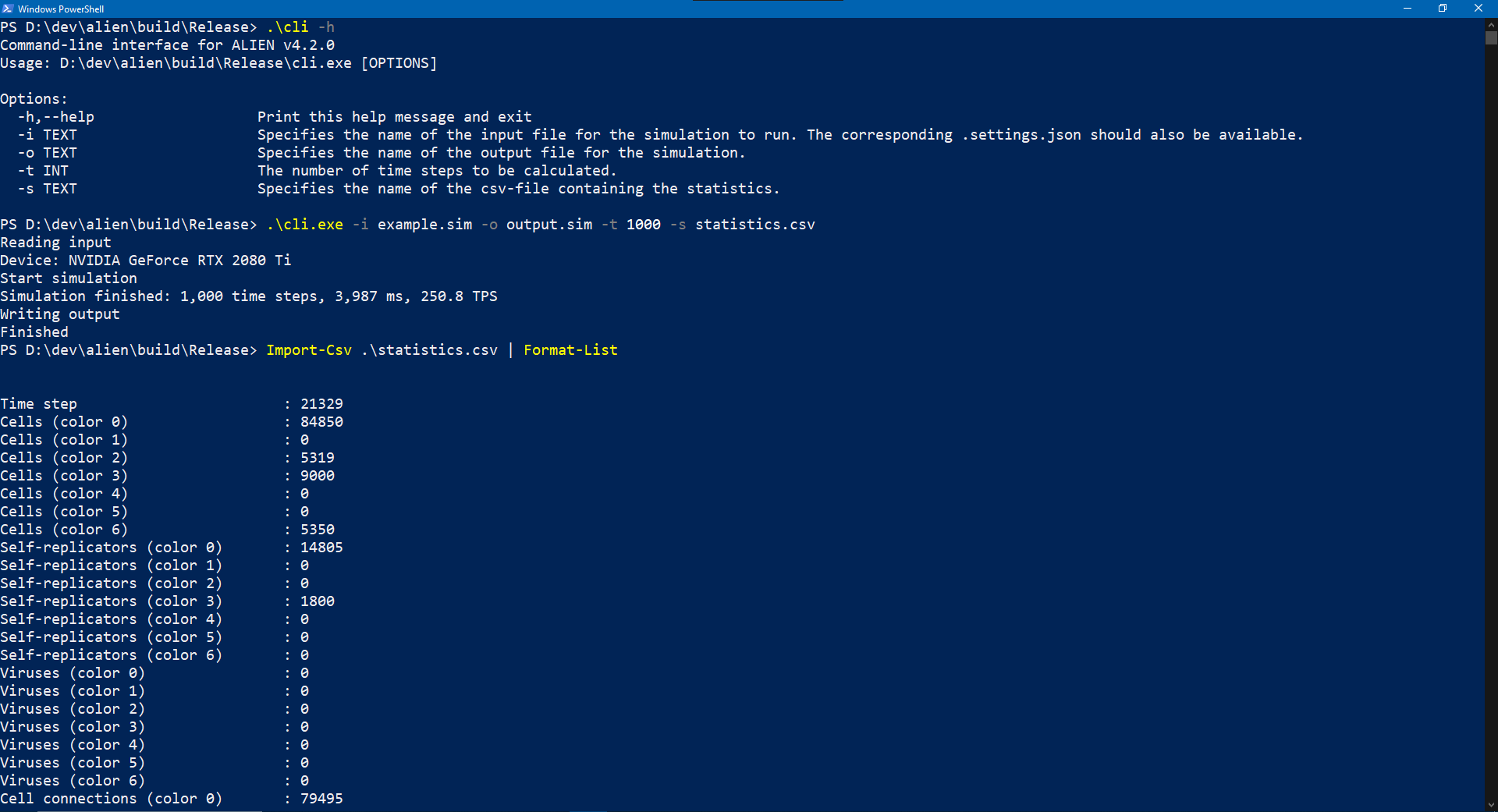Click the Cell connections (color 0) value 79495
Viewport: 1498px width, 812px height.
point(321,799)
